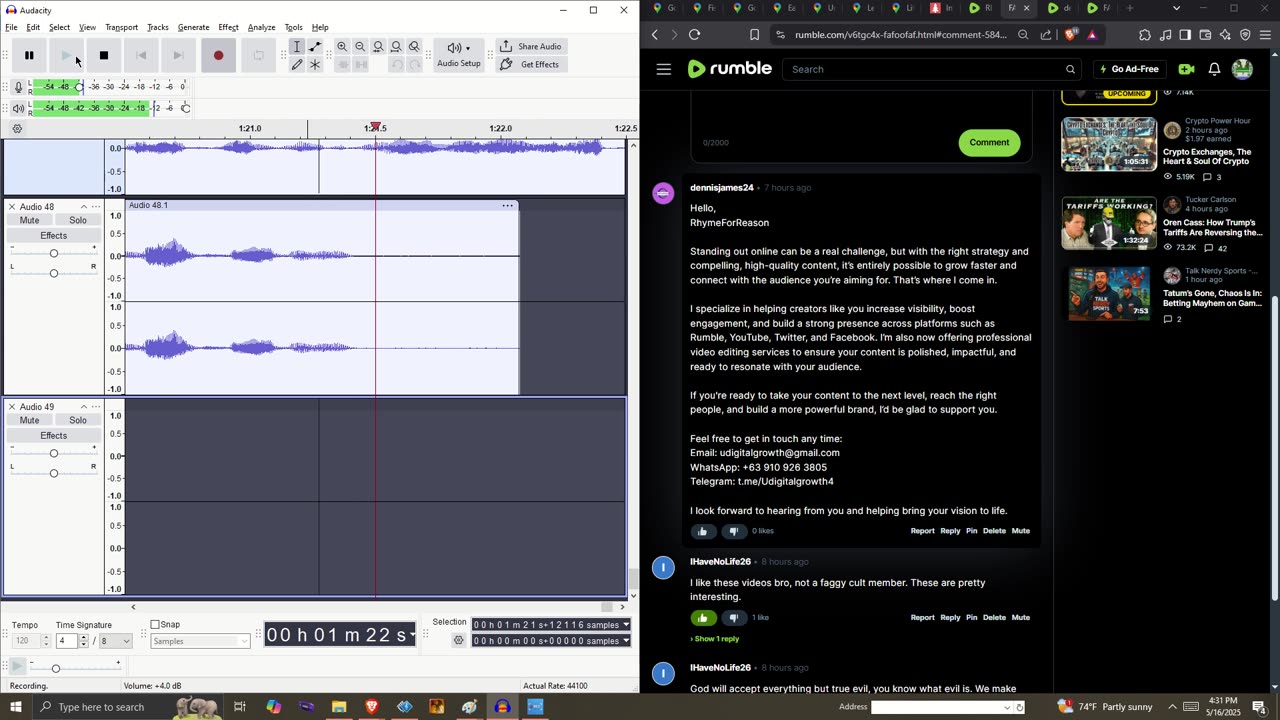The height and width of the screenshot is (720, 1280).
Task: Select the Draw pencil tool
Action: click(297, 65)
